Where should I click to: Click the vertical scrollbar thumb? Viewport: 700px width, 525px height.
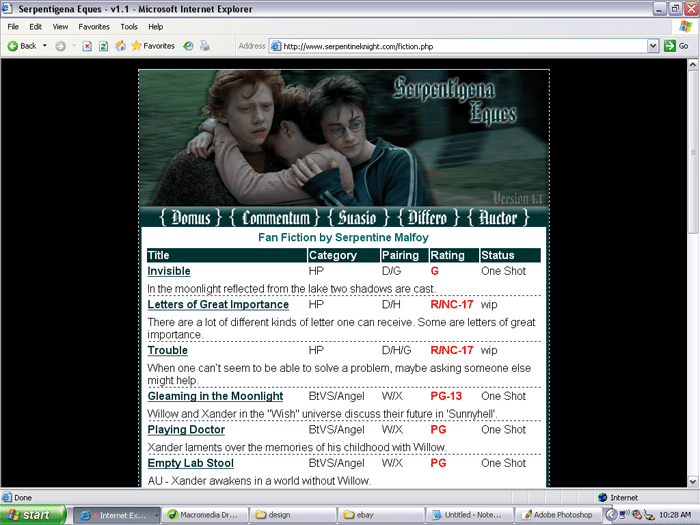click(x=692, y=152)
